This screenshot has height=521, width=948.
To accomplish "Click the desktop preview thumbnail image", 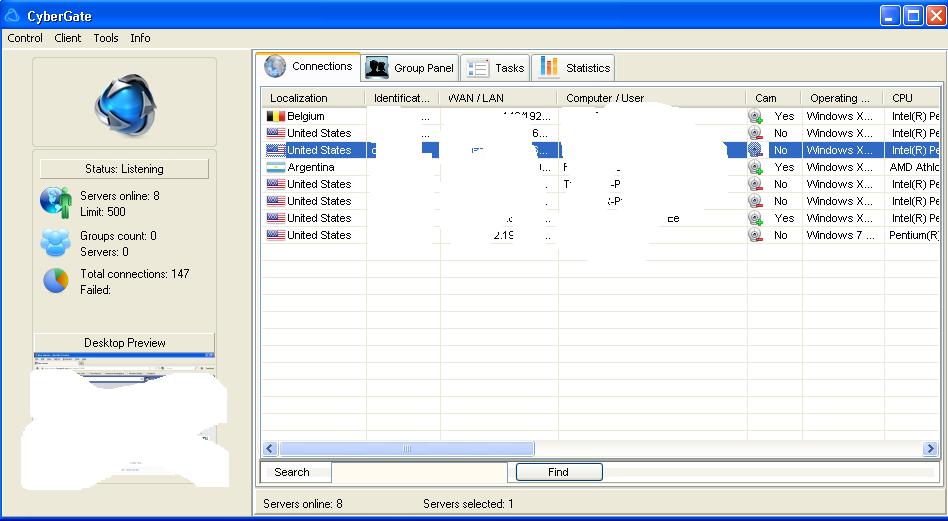I will [x=124, y=418].
